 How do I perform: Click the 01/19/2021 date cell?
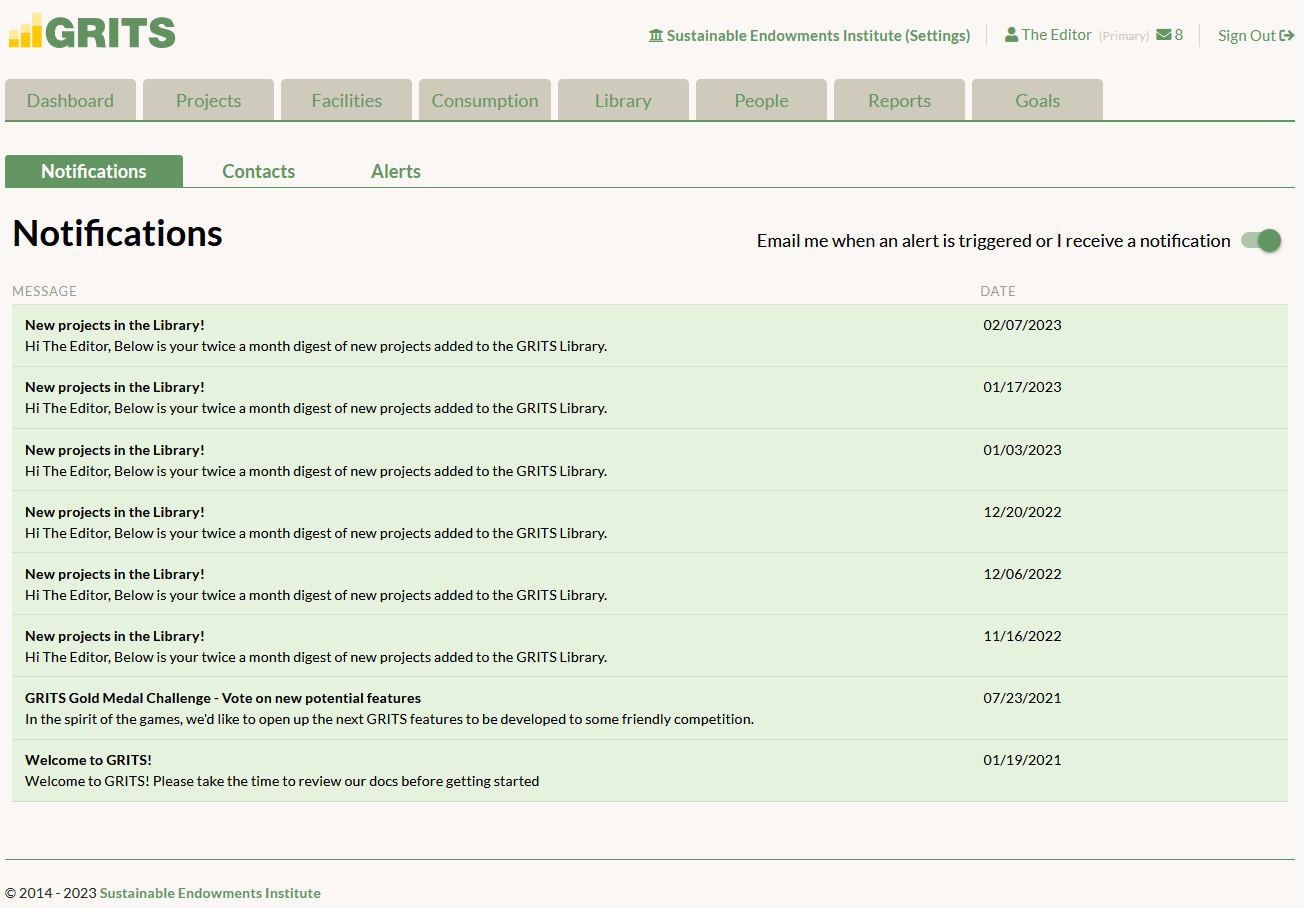click(x=1022, y=760)
